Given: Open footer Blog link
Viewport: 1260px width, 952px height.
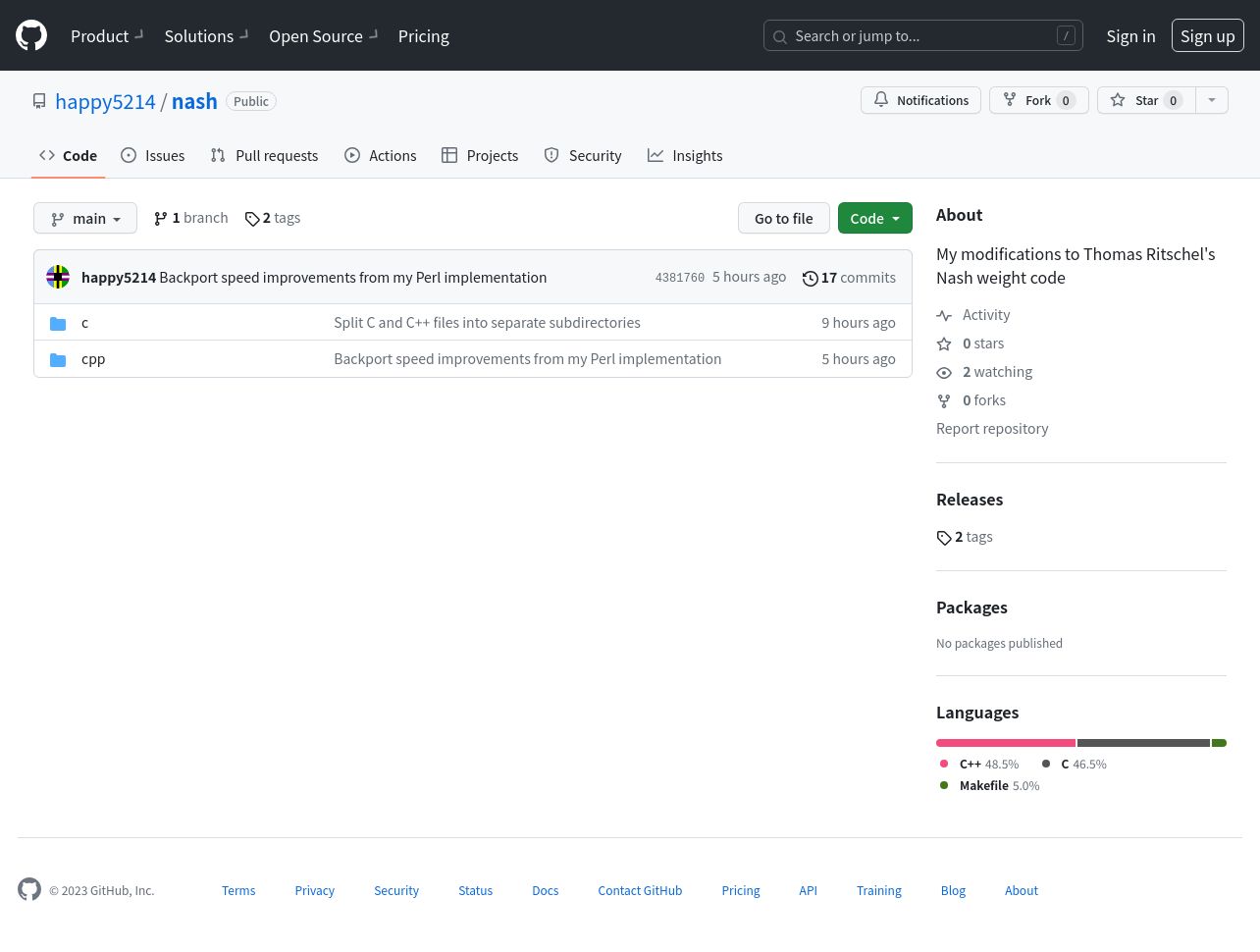Looking at the screenshot, I should pos(953,890).
